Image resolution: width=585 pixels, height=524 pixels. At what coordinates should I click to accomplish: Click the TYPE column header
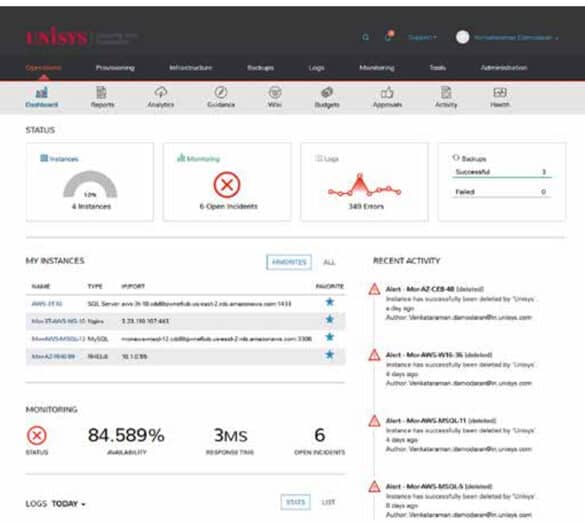tap(95, 286)
